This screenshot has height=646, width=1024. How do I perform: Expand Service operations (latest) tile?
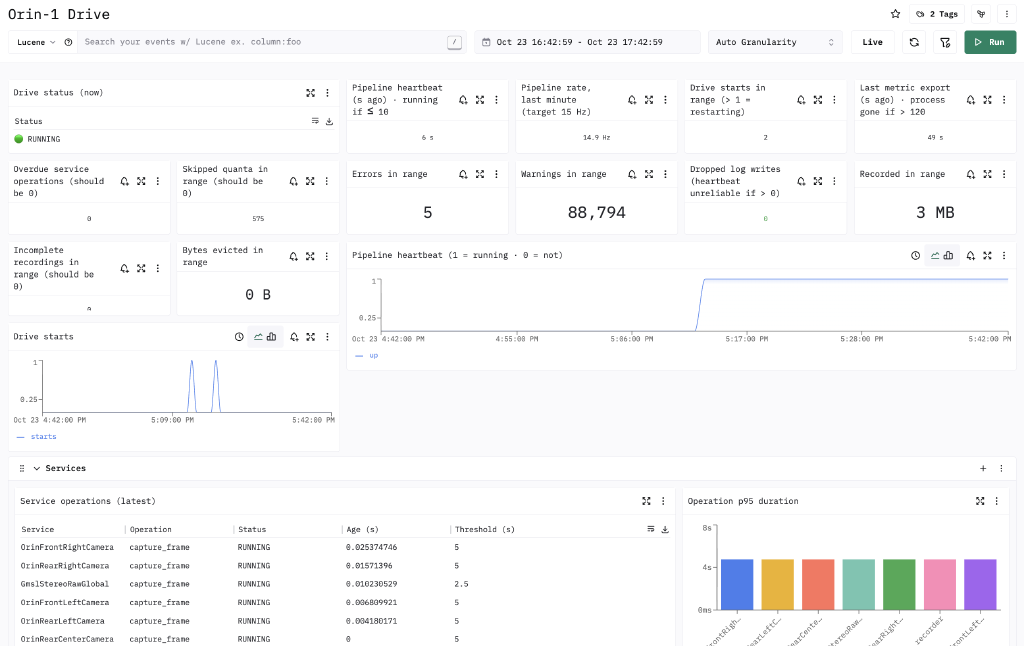647,501
